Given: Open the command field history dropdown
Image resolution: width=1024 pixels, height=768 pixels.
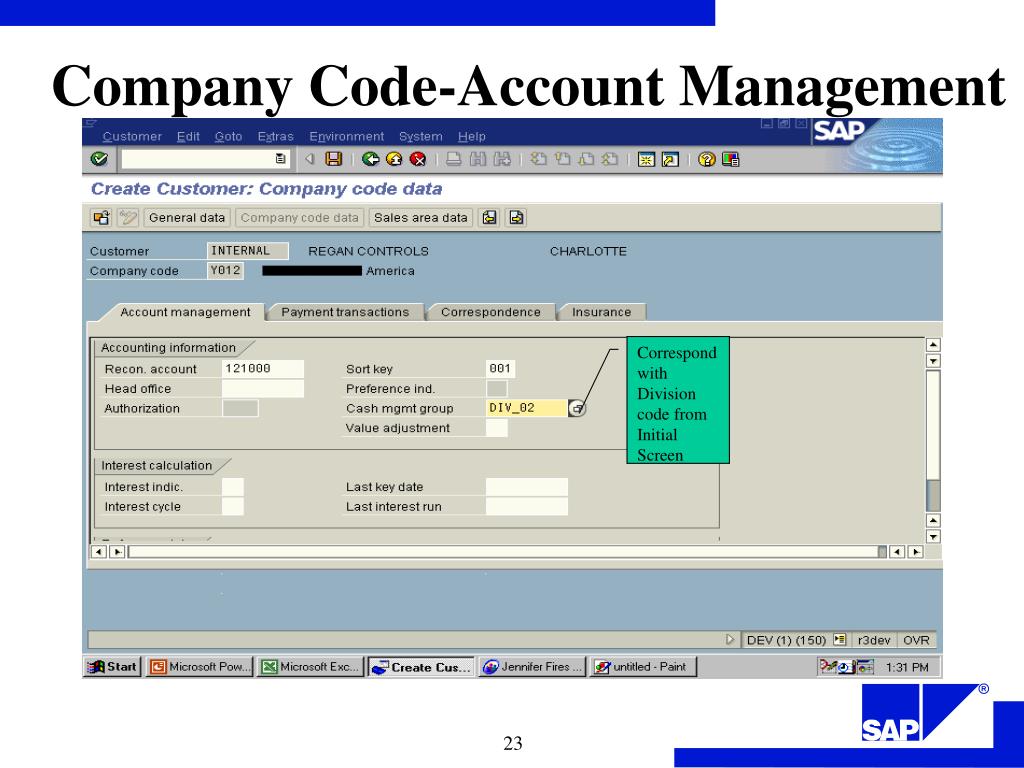Looking at the screenshot, I should 280,159.
